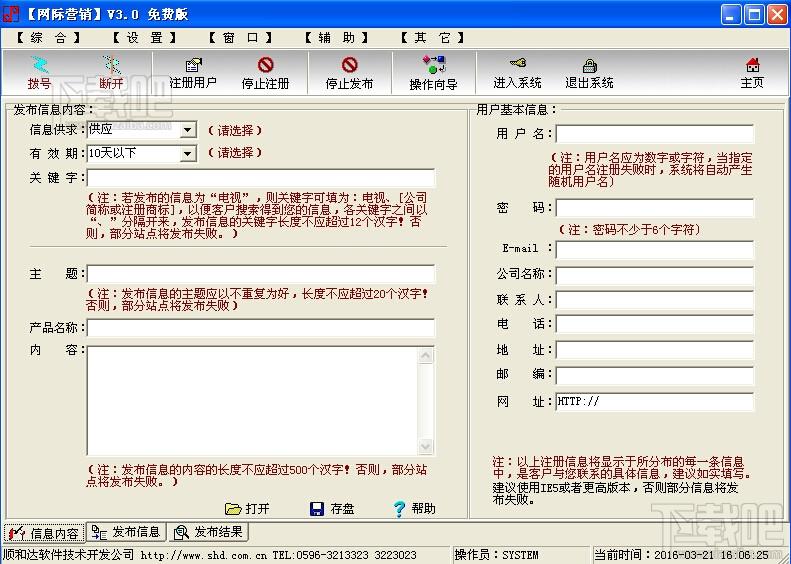Open the 窗口 menu
791x564 pixels.
(241, 38)
